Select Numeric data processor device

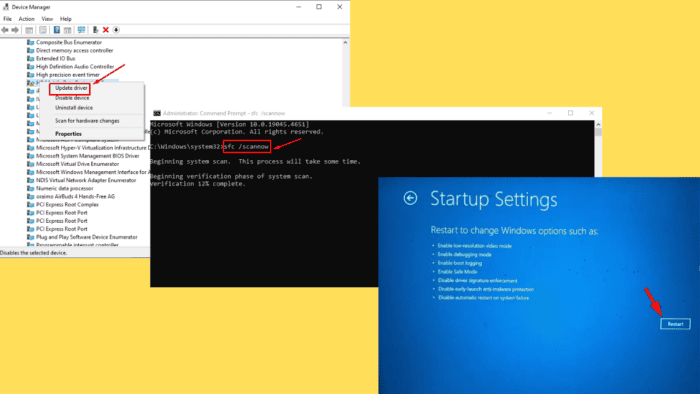65,188
